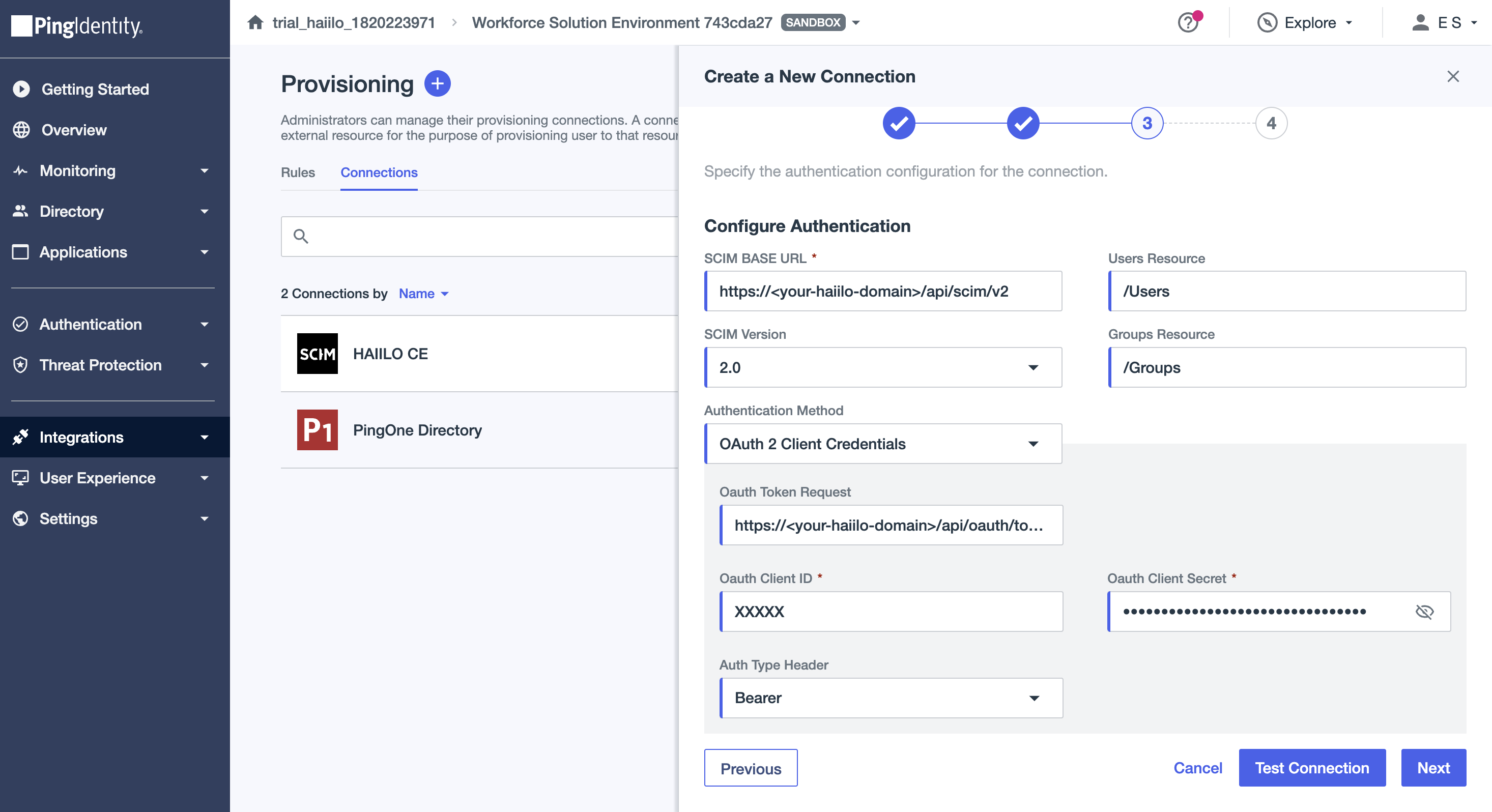Click the Monitoring pulse icon
The width and height of the screenshot is (1492, 812).
[20, 171]
